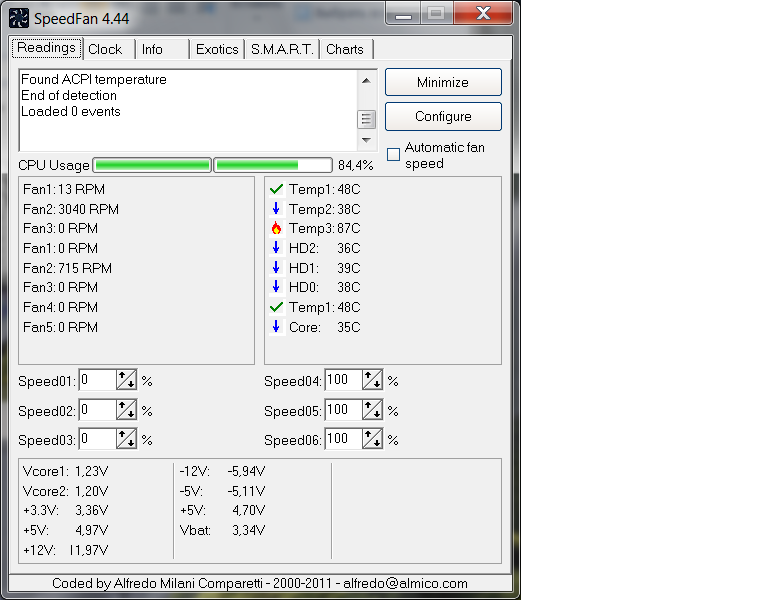
Task: Click blue down arrow icon beside HD2
Action: tap(276, 248)
